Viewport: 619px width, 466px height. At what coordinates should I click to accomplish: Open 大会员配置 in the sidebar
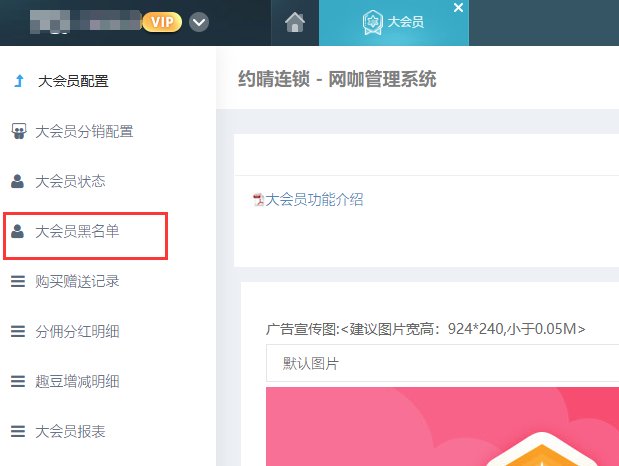pos(73,81)
